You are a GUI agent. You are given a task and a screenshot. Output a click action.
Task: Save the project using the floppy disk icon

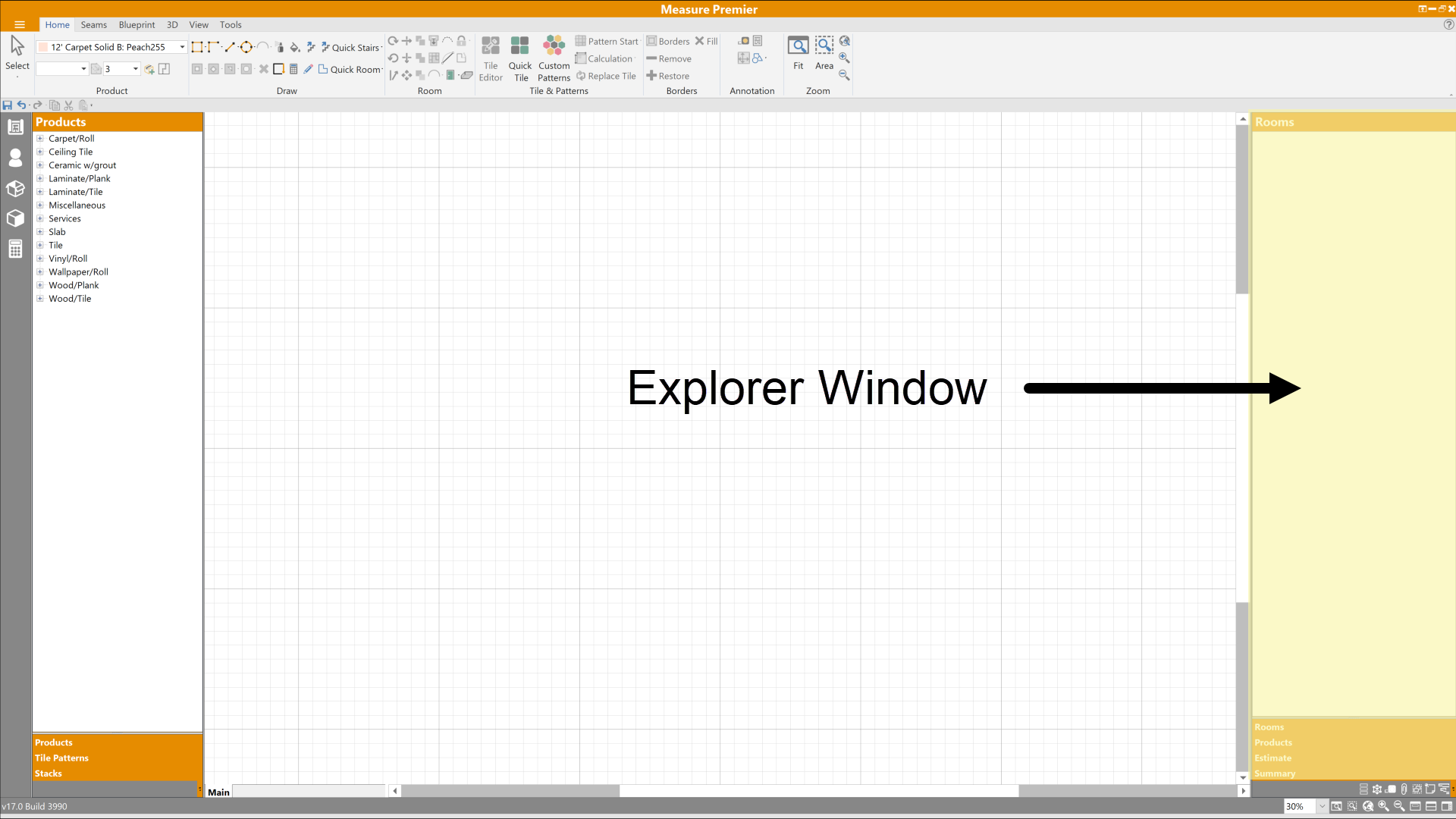pyautogui.click(x=7, y=105)
